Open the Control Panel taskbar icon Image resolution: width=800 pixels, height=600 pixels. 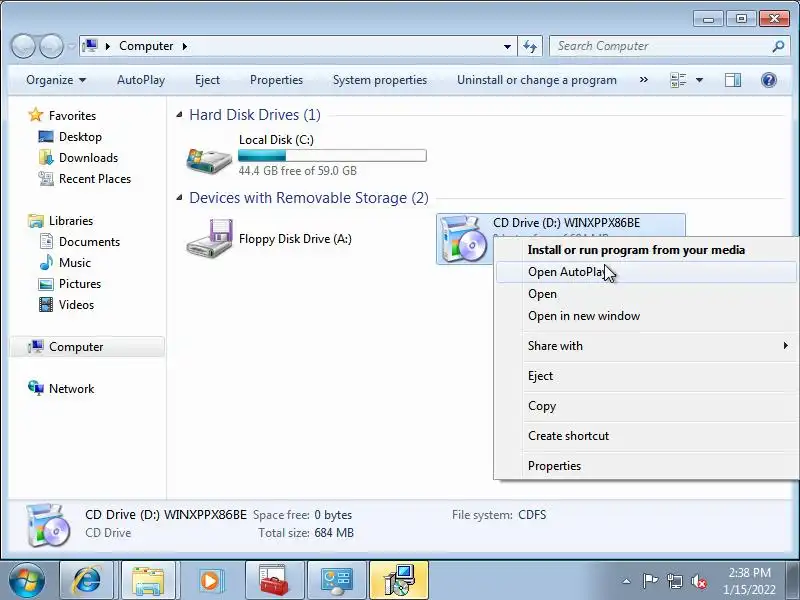click(336, 581)
